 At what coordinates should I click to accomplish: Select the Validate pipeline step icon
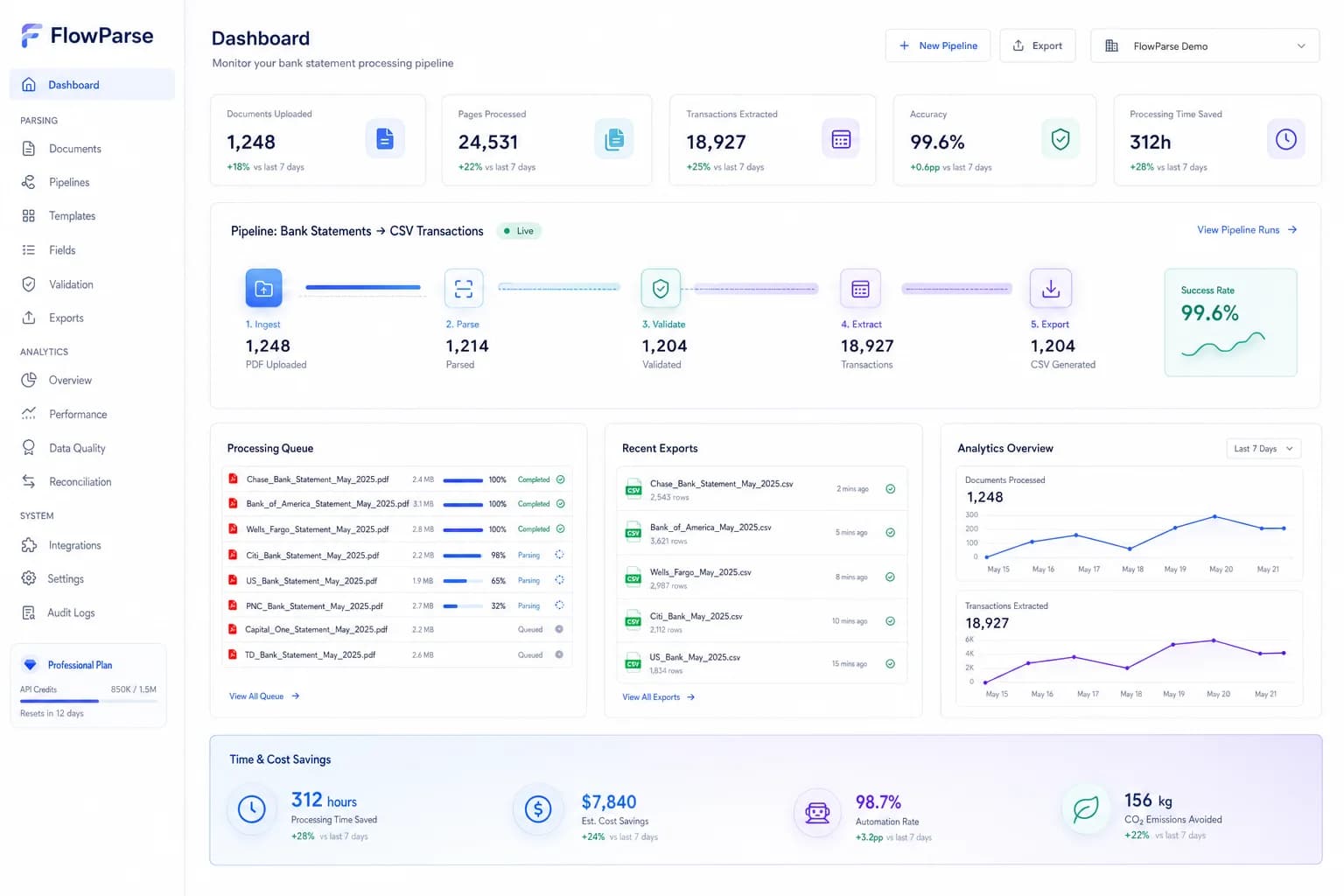pyautogui.click(x=661, y=288)
